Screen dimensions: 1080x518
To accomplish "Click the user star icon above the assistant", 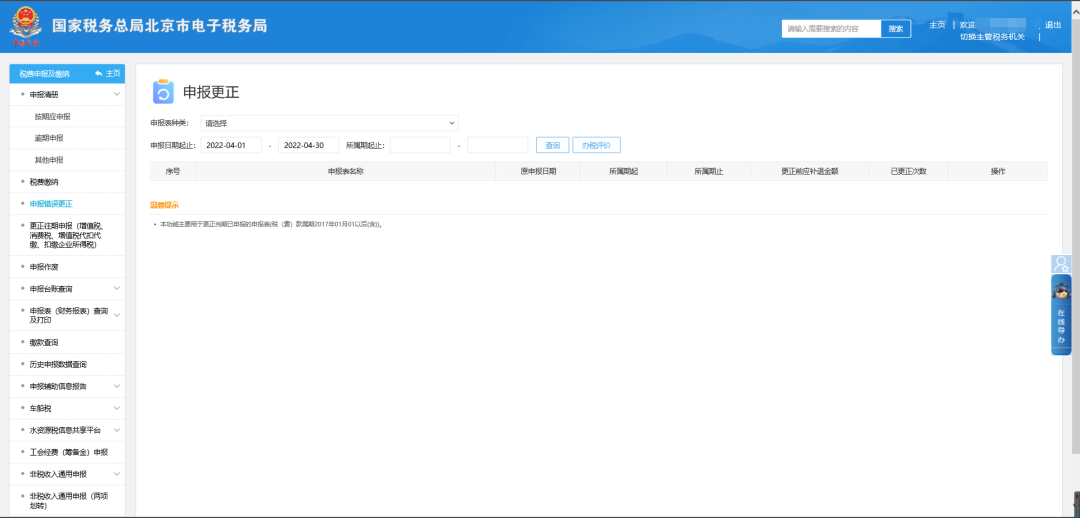I will click(x=1061, y=264).
